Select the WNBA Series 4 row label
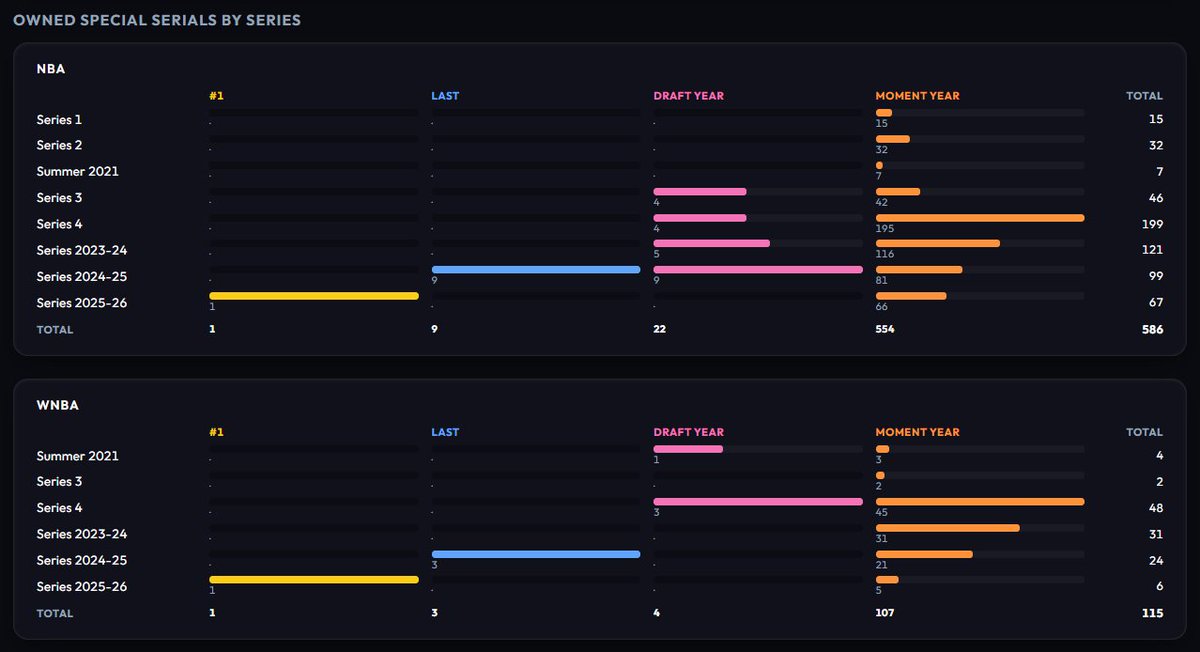This screenshot has height=652, width=1200. (x=60, y=508)
